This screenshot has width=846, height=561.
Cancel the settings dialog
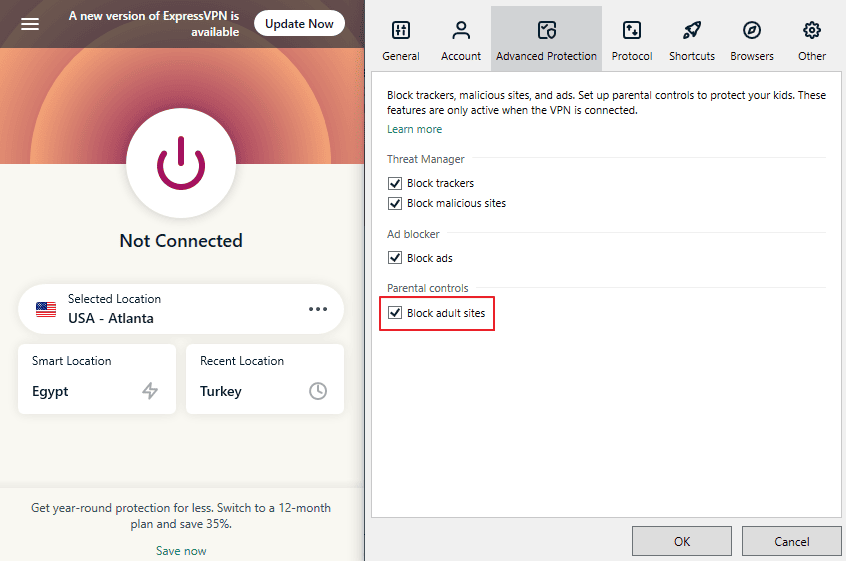coord(792,541)
